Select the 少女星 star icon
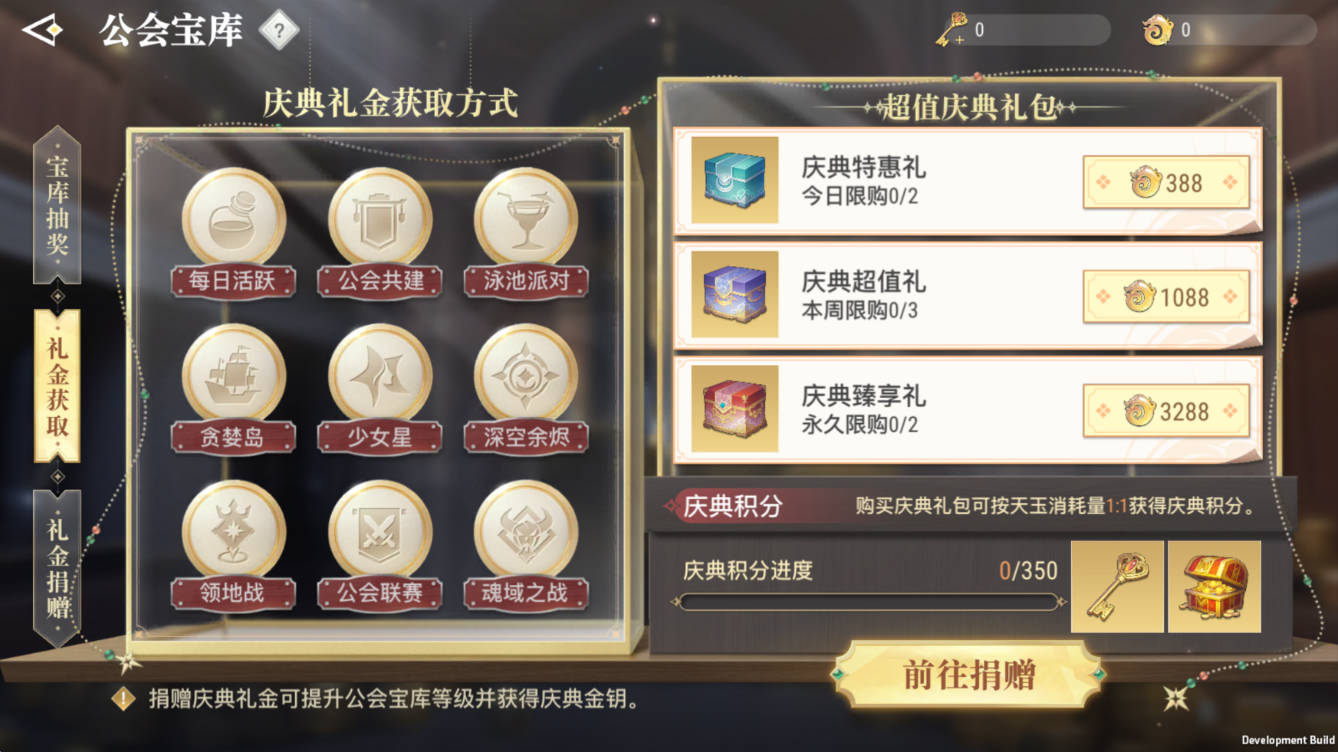This screenshot has height=752, width=1338. (x=380, y=376)
